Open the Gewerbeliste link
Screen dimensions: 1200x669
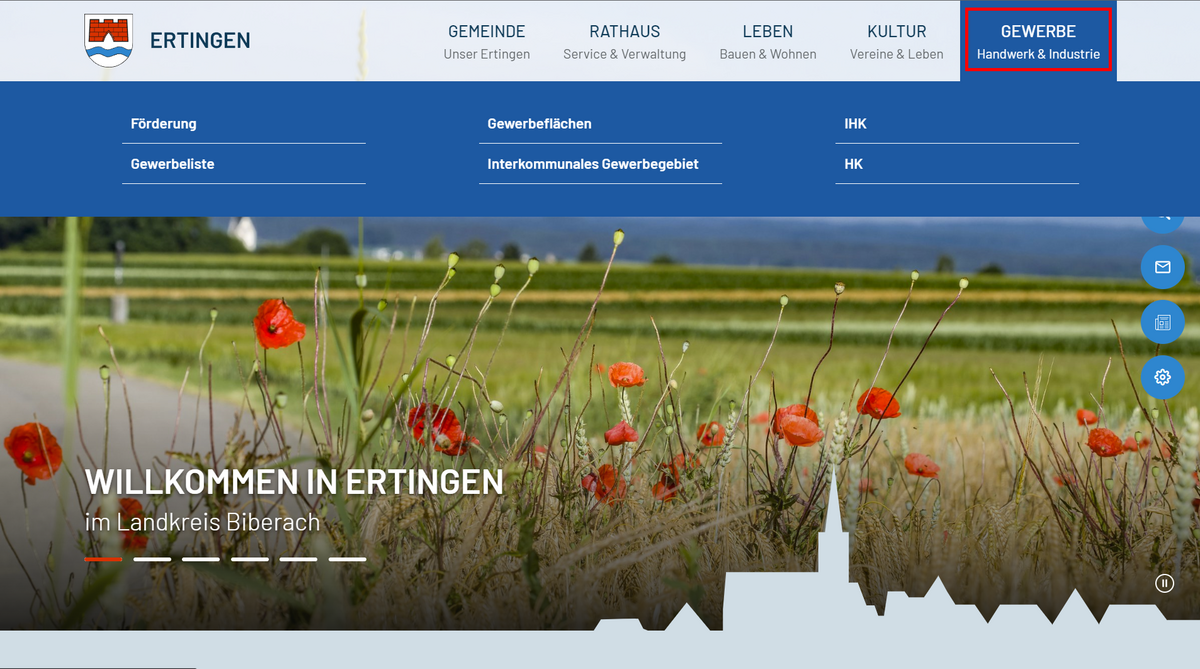click(x=244, y=164)
